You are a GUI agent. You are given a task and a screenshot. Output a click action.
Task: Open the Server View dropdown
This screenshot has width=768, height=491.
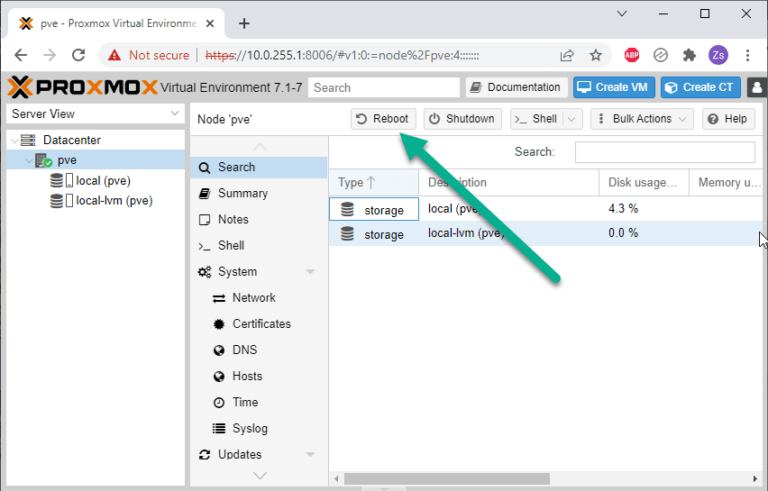96,114
